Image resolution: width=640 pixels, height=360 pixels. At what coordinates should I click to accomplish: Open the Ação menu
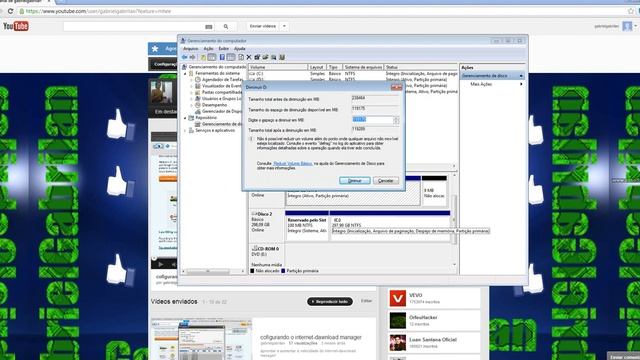coord(208,49)
